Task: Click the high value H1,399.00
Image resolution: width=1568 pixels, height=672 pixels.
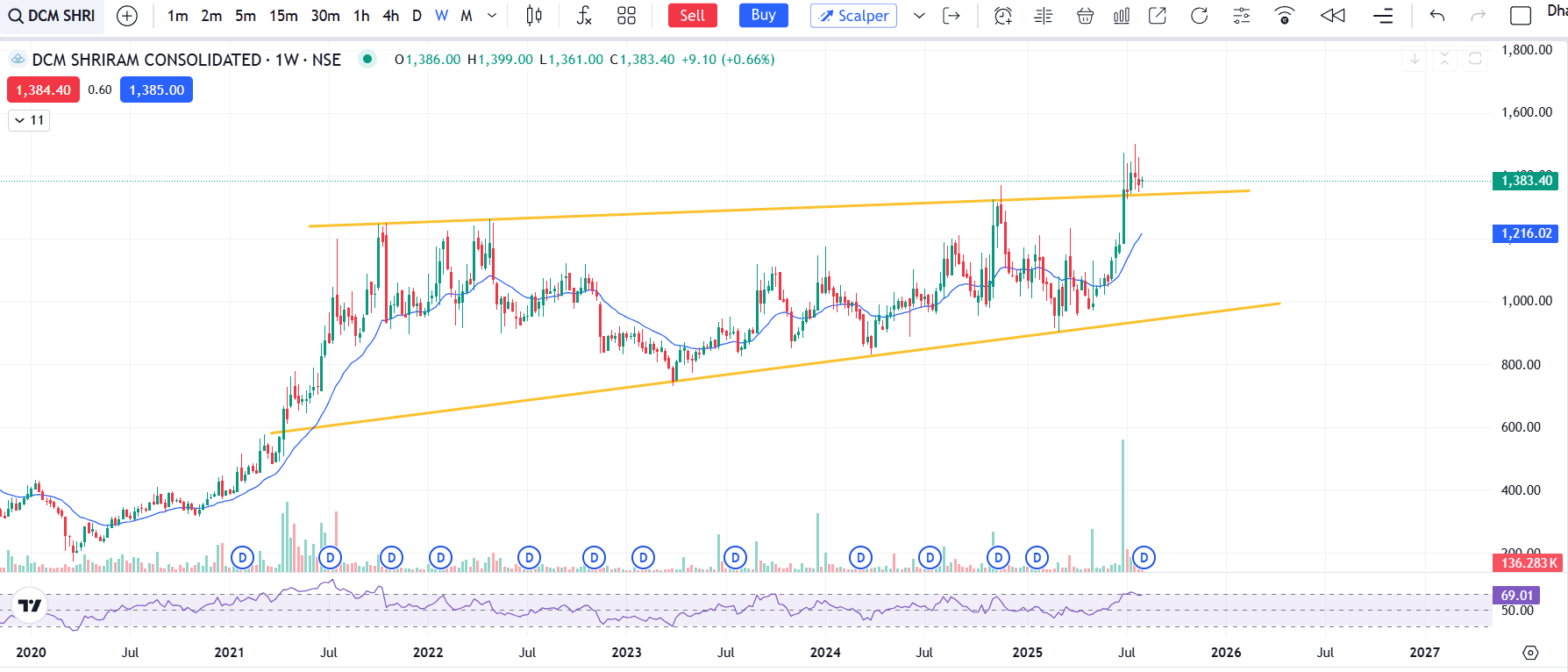Action: [500, 60]
